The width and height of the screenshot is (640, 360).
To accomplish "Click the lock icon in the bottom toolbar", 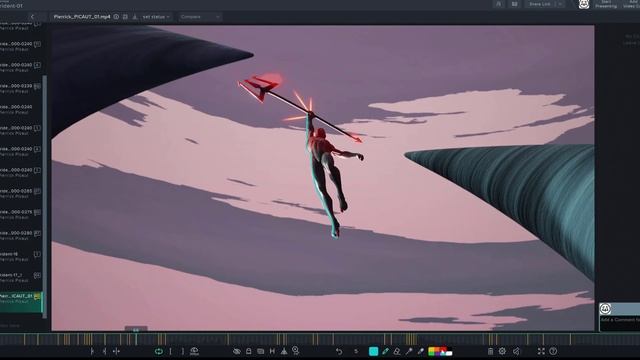I will point(248,351).
